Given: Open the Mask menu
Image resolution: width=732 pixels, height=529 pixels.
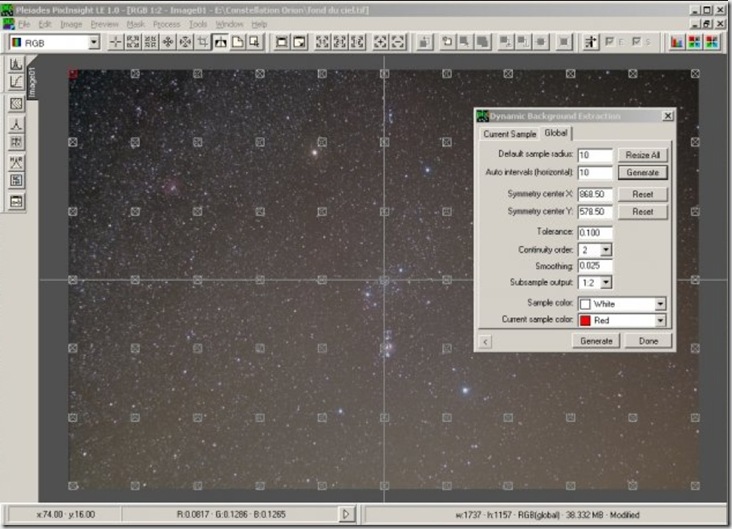Looking at the screenshot, I should pos(136,24).
